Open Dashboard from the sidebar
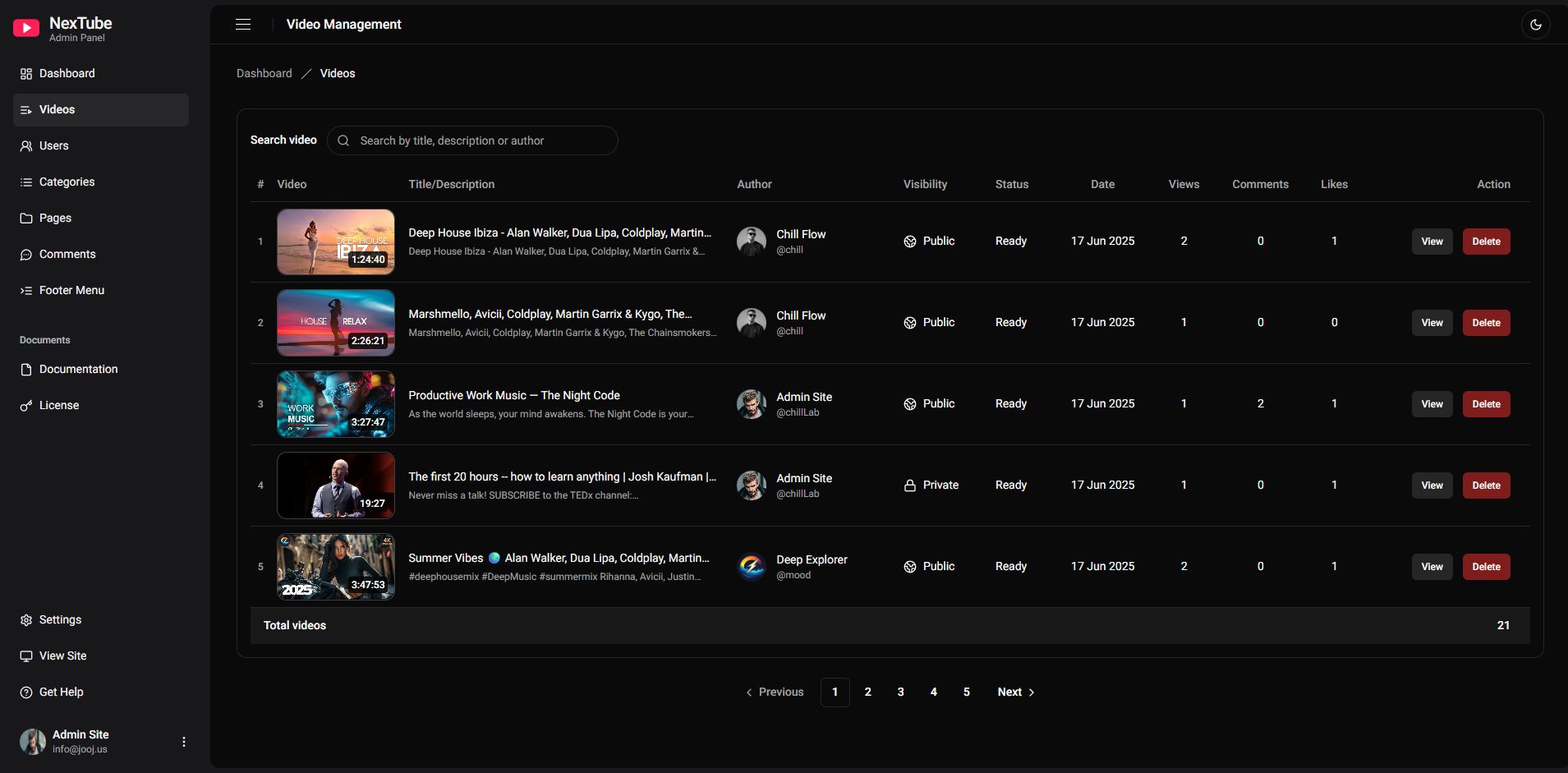The image size is (1568, 773). [67, 73]
